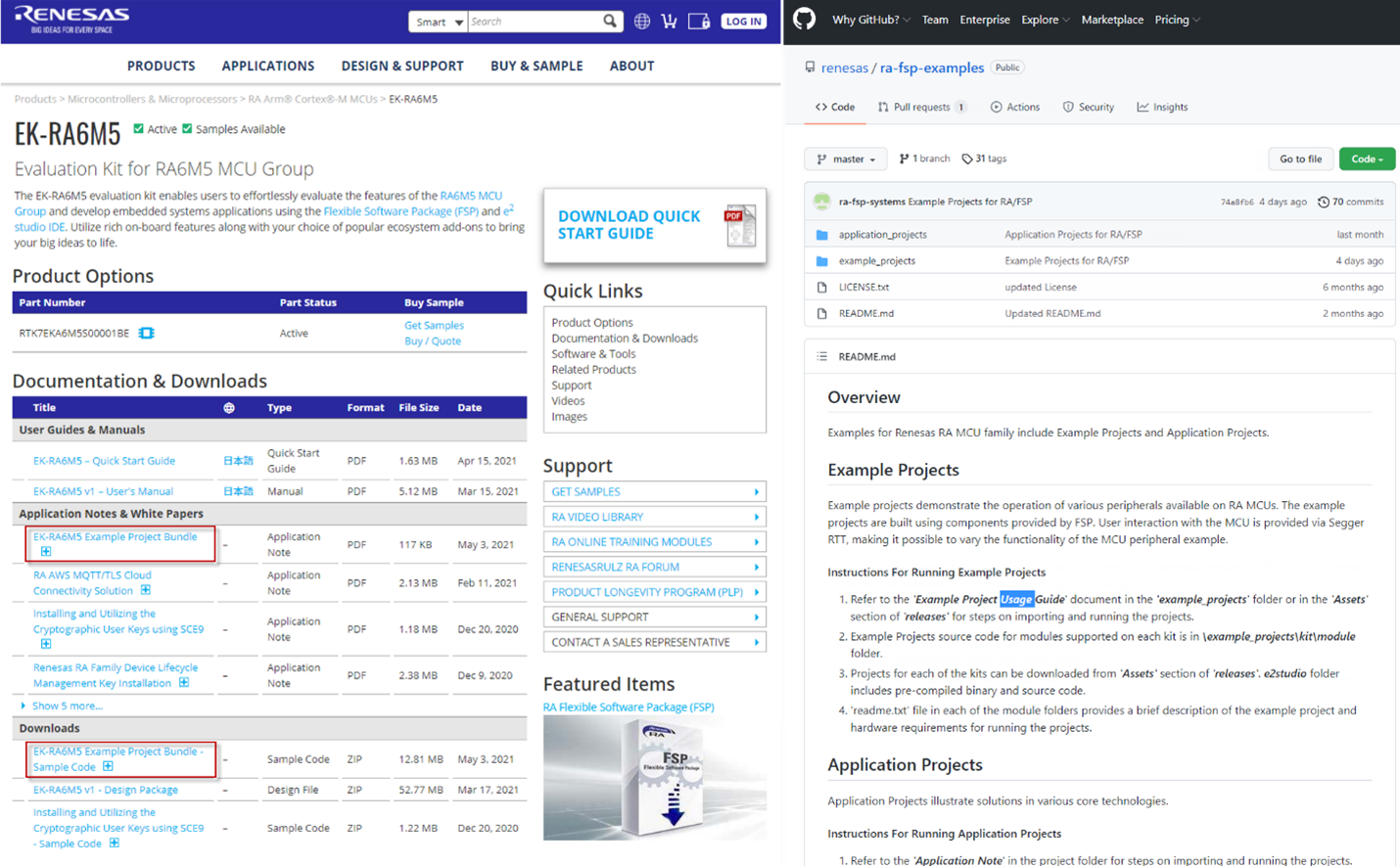Open the DESIGN & SUPPORT menu
The width and height of the screenshot is (1400, 866).
tap(401, 66)
